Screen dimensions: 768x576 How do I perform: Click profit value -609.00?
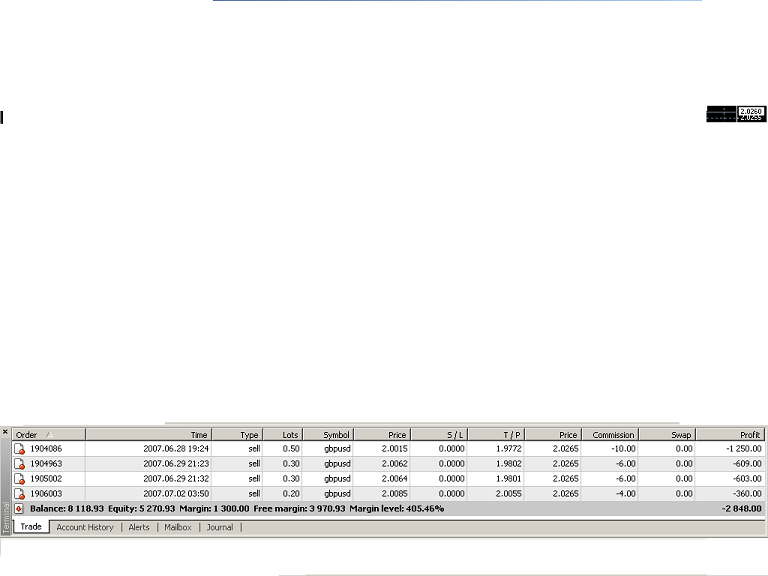coord(747,464)
